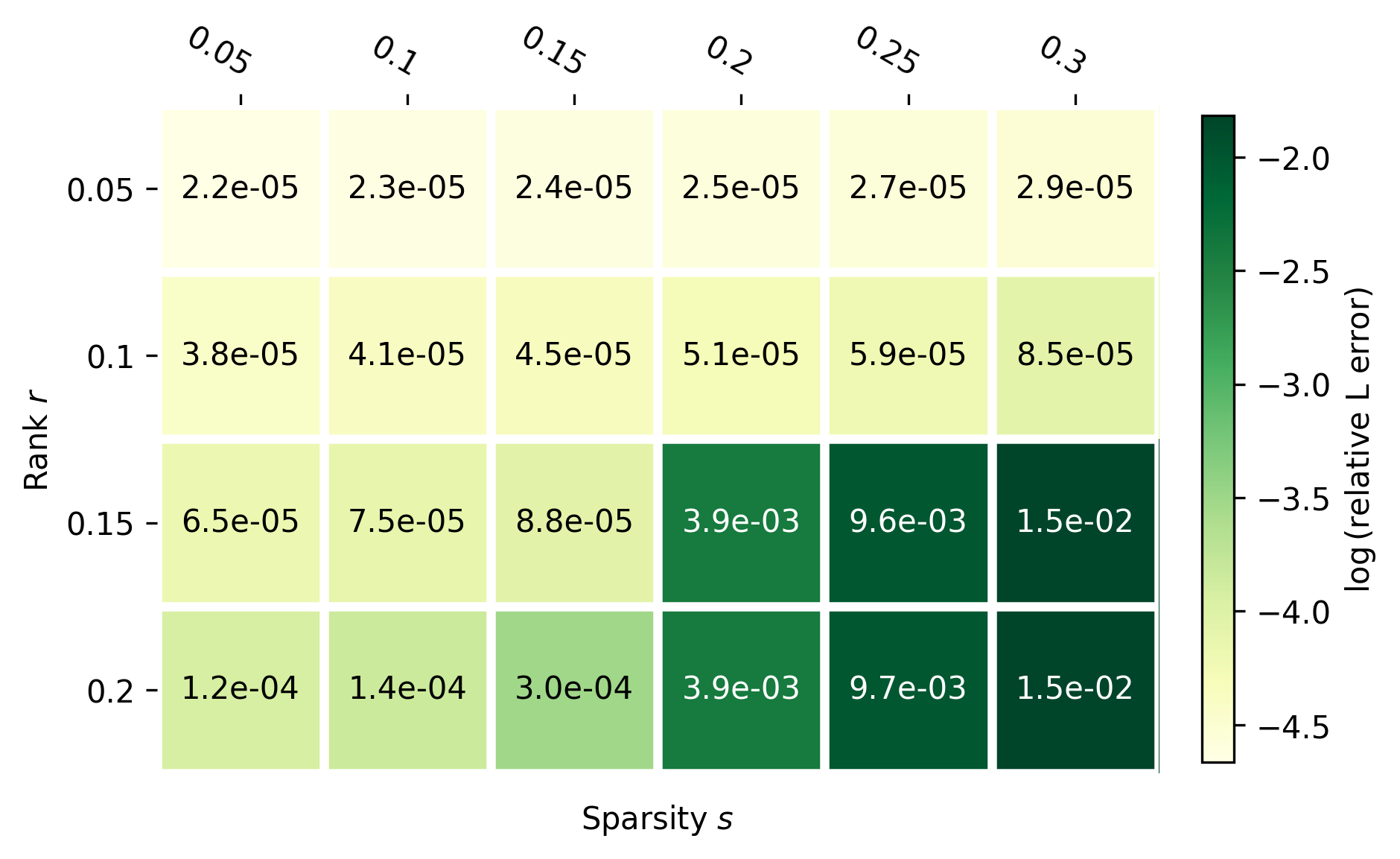Click the 3.9e-03 cell in rank 0.15 row
1400x859 pixels.
(741, 522)
